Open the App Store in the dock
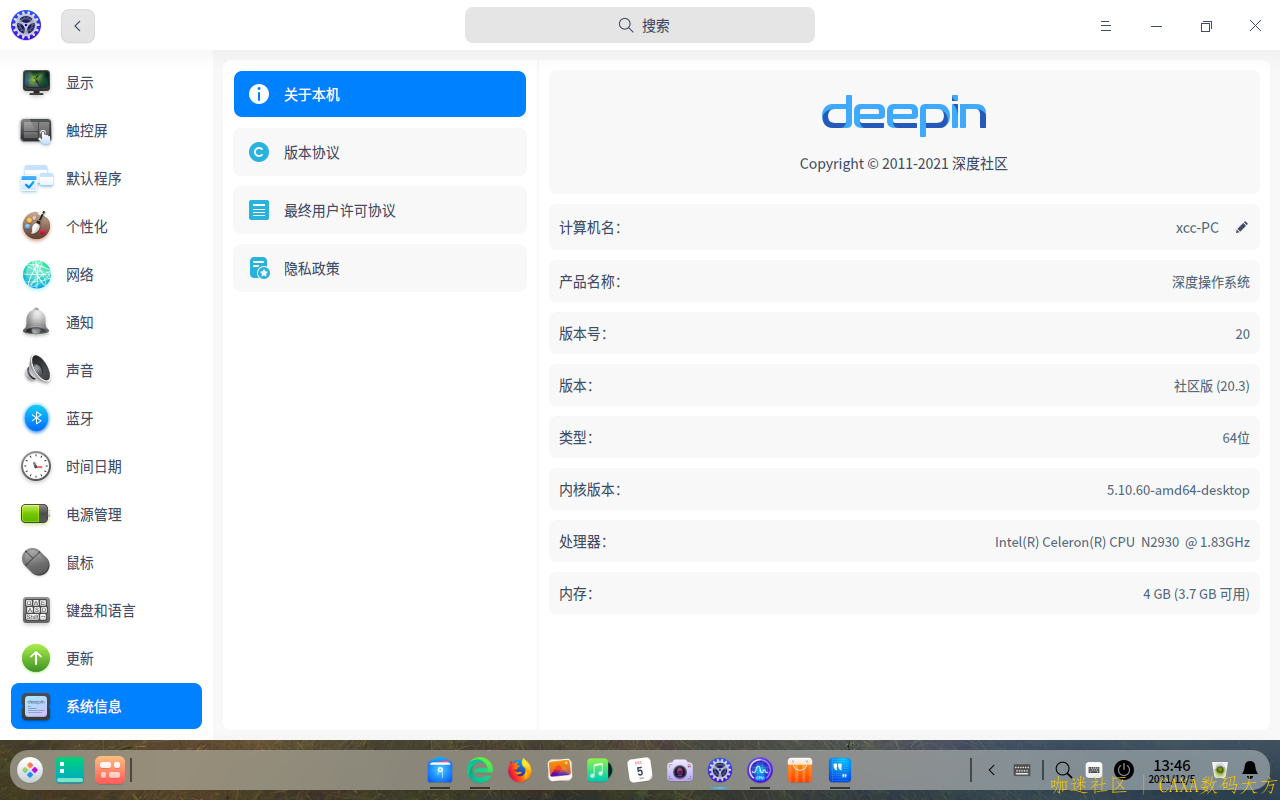Screen dimensions: 1280x800 click(800, 770)
